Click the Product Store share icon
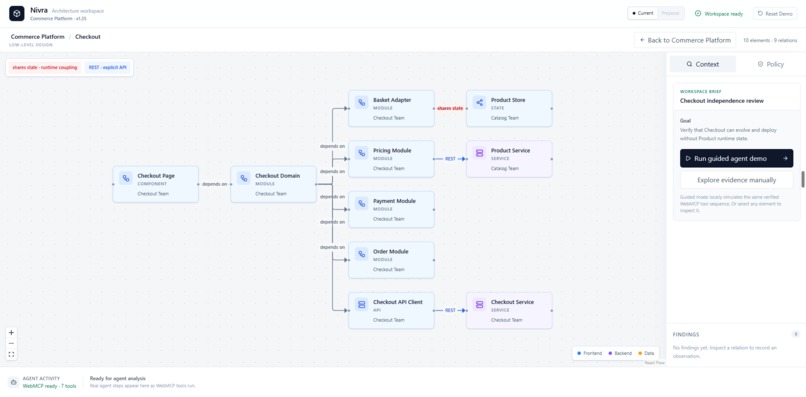 pyautogui.click(x=479, y=103)
